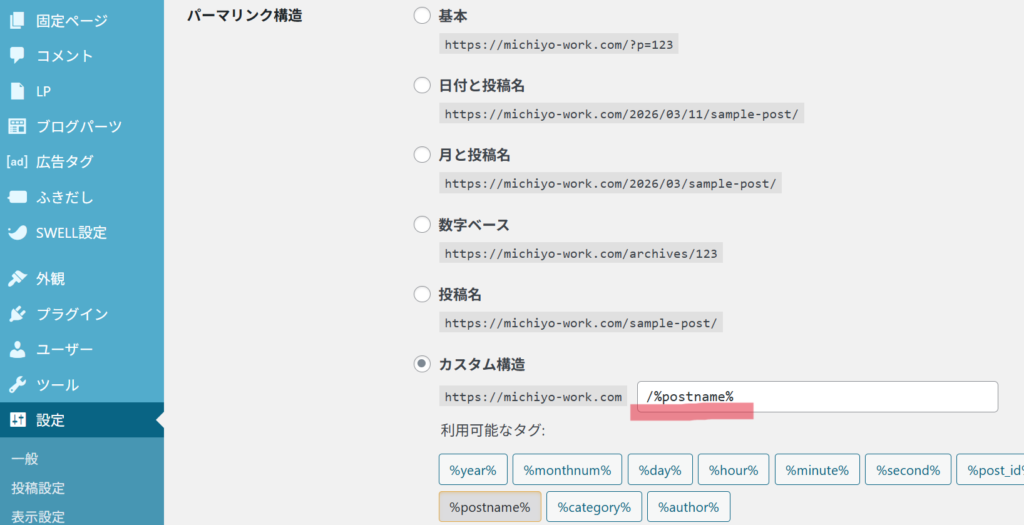Select the 投稿名 radio button
The width and height of the screenshot is (1024, 525).
click(422, 294)
